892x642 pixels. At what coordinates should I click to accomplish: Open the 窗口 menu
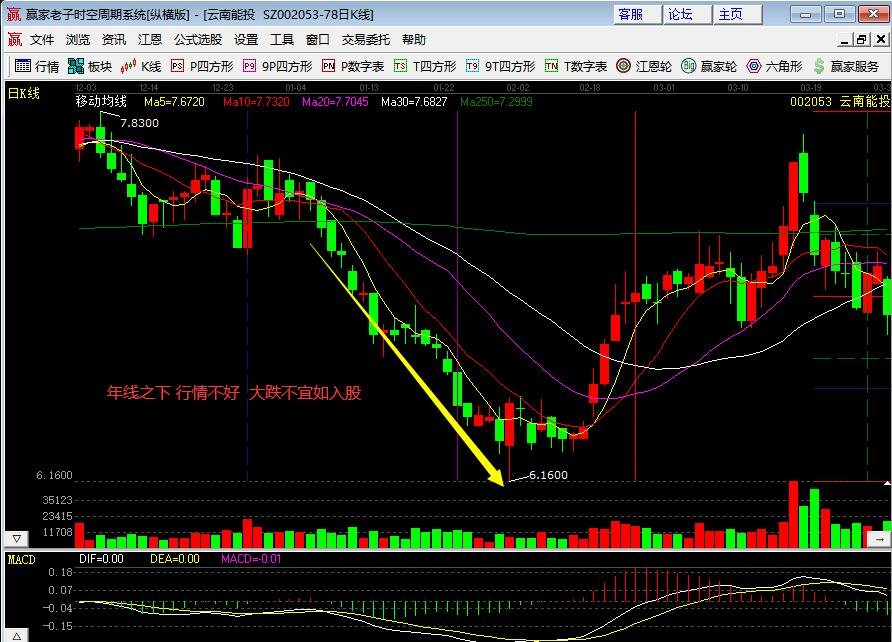[x=317, y=40]
